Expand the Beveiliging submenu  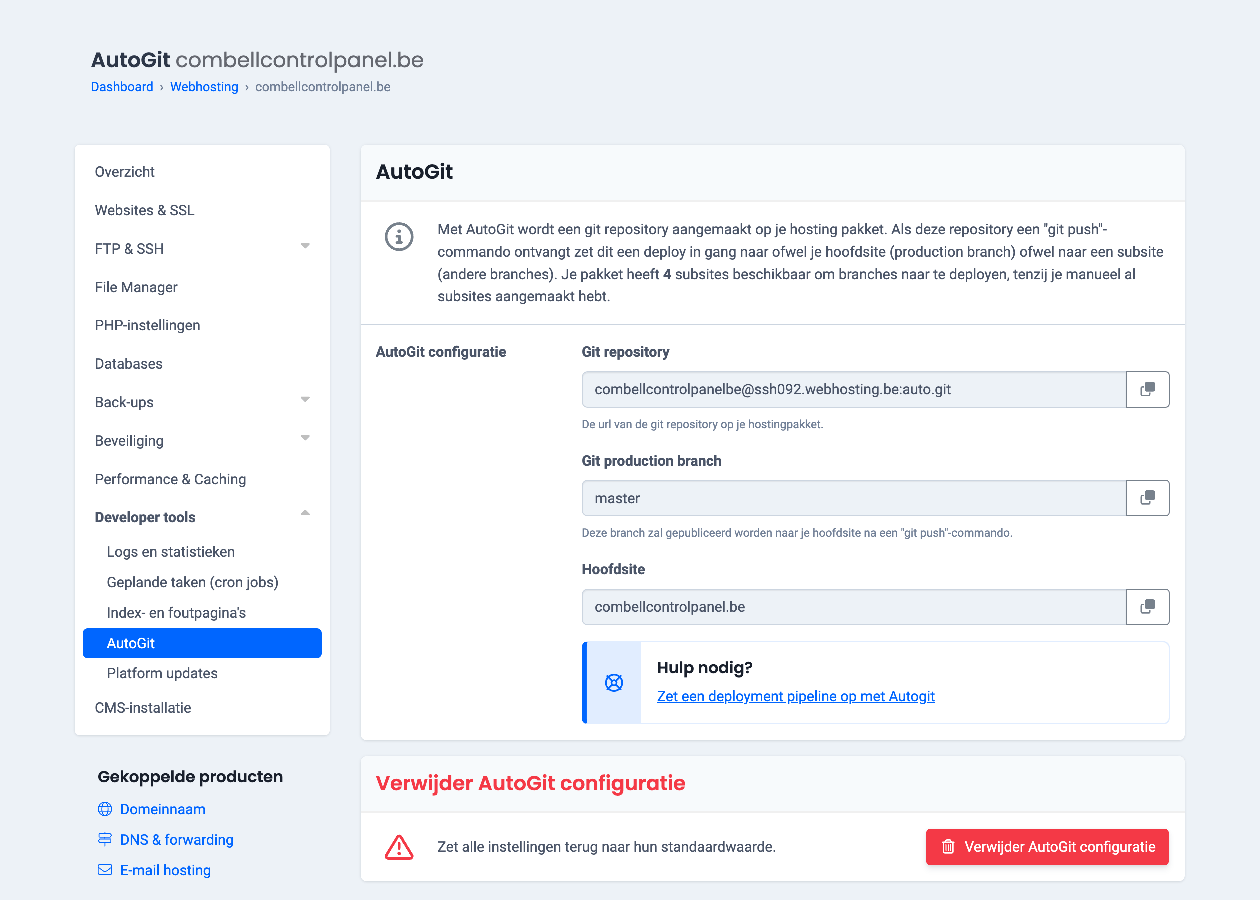point(305,438)
